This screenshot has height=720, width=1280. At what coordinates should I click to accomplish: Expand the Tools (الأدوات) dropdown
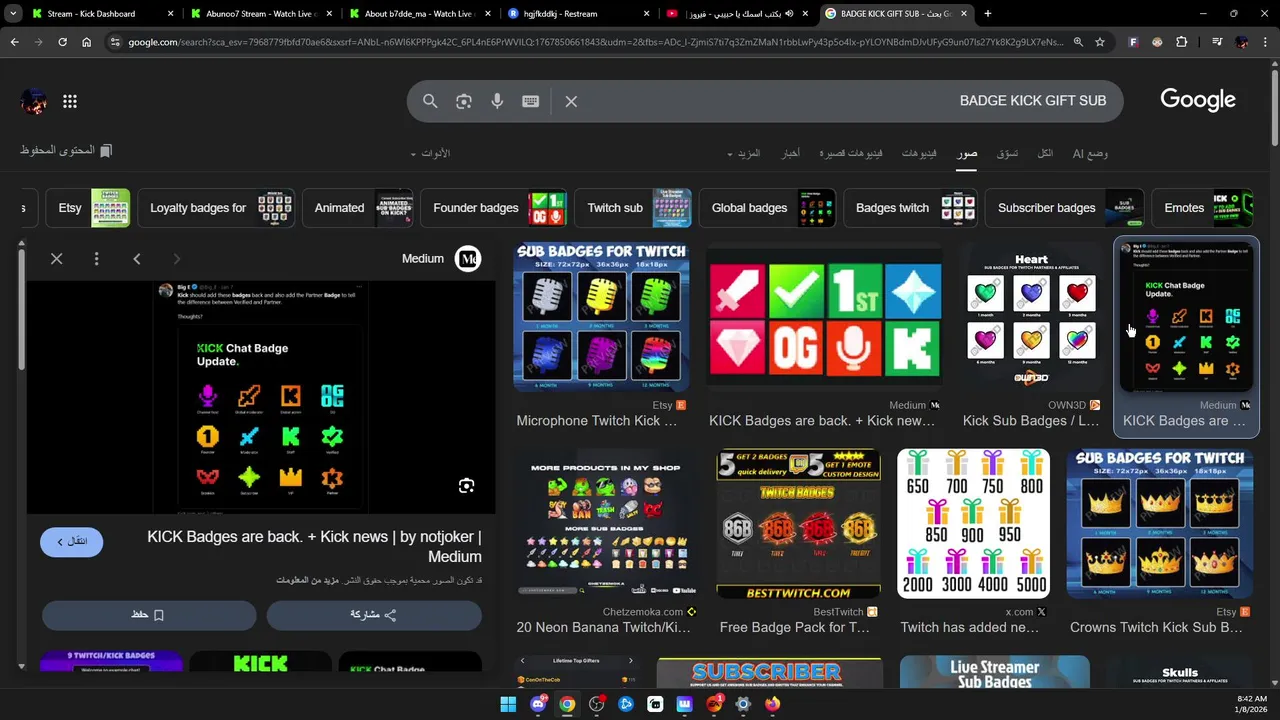click(x=430, y=153)
